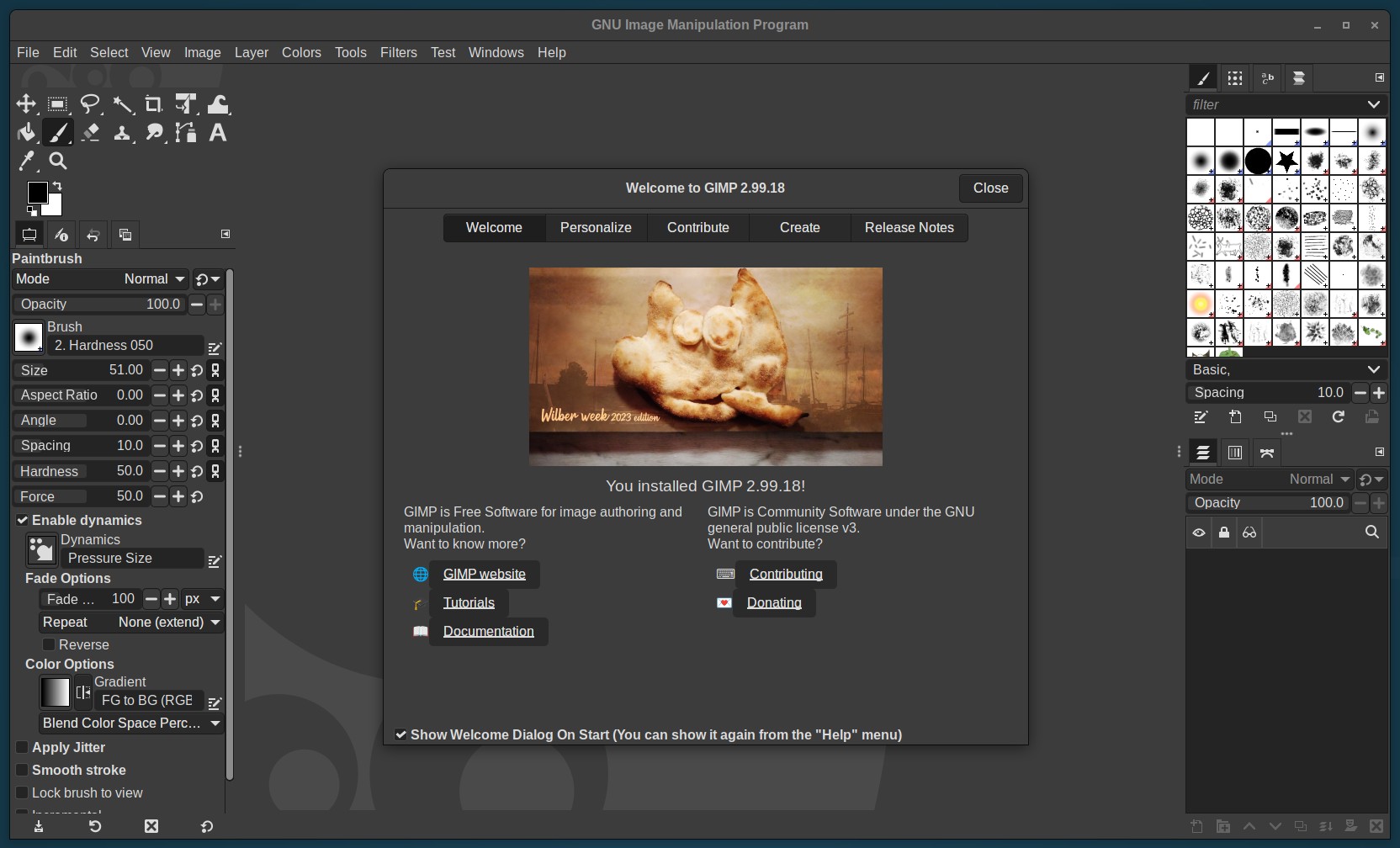This screenshot has height=848, width=1400.
Task: Enable Smooth stroke
Action: [x=23, y=770]
